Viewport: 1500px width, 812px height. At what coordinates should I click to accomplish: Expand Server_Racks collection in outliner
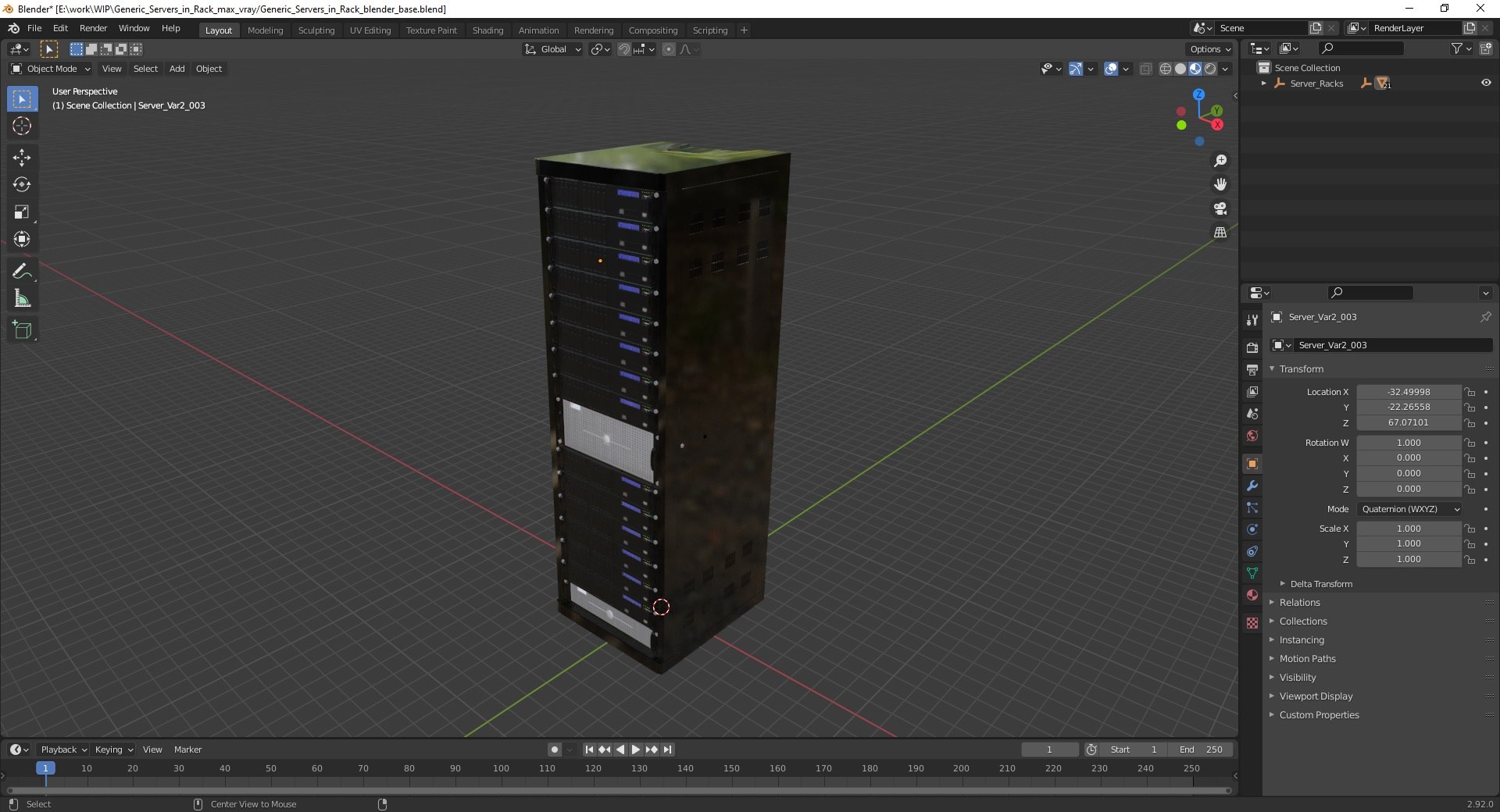1263,83
